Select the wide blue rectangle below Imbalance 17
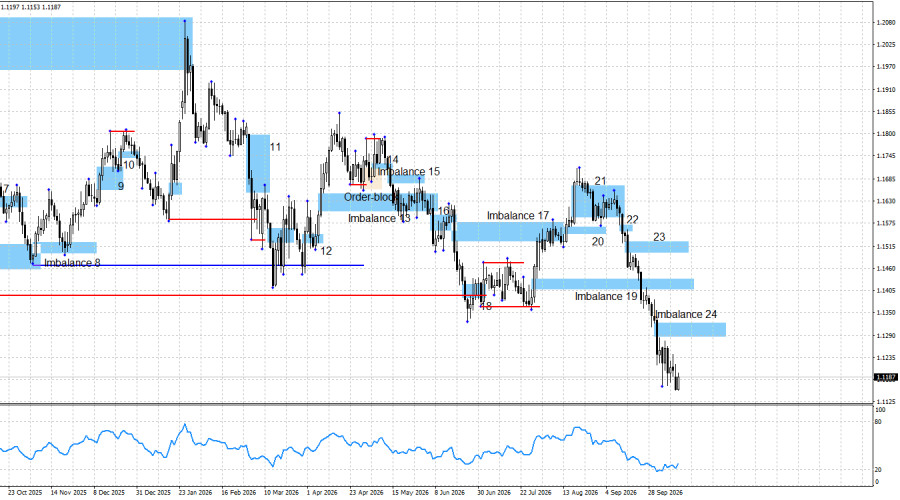 click(510, 232)
